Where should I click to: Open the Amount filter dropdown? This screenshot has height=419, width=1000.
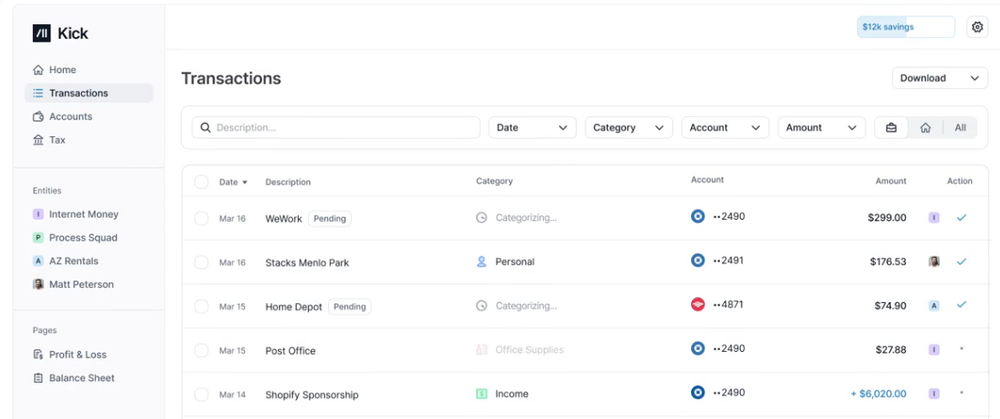[821, 128]
